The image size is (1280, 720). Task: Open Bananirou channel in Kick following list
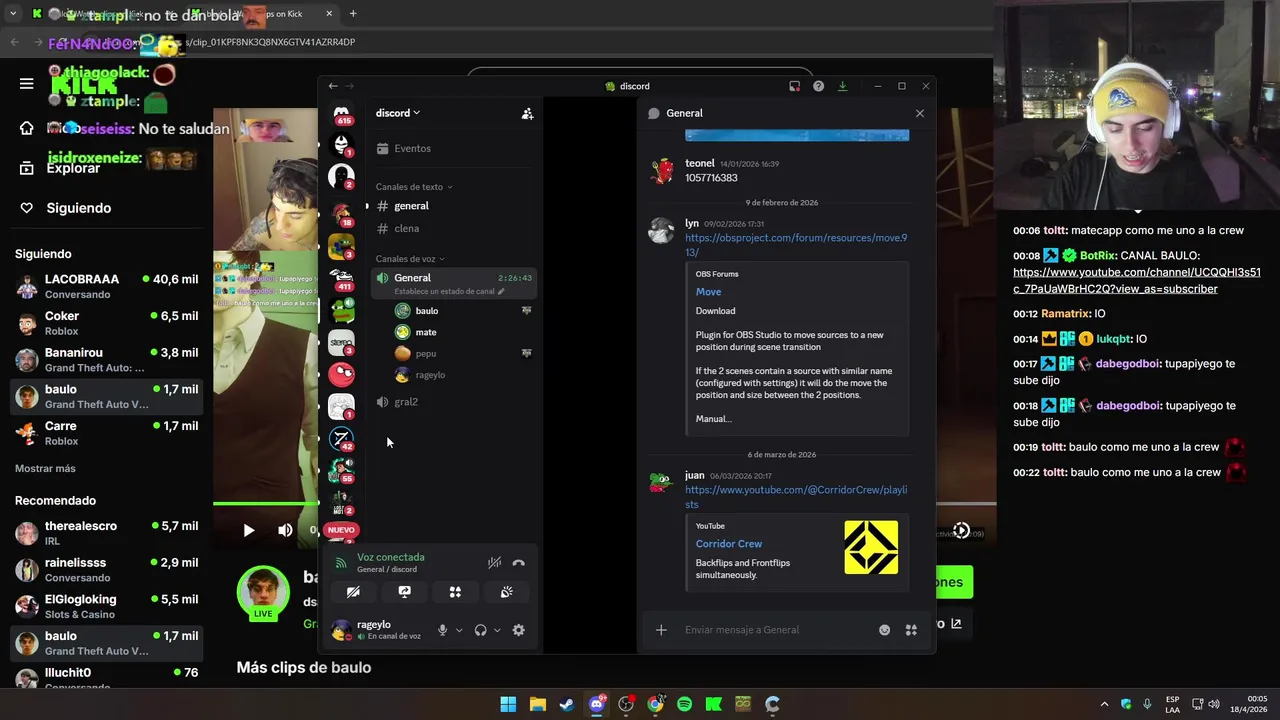[x=107, y=360]
